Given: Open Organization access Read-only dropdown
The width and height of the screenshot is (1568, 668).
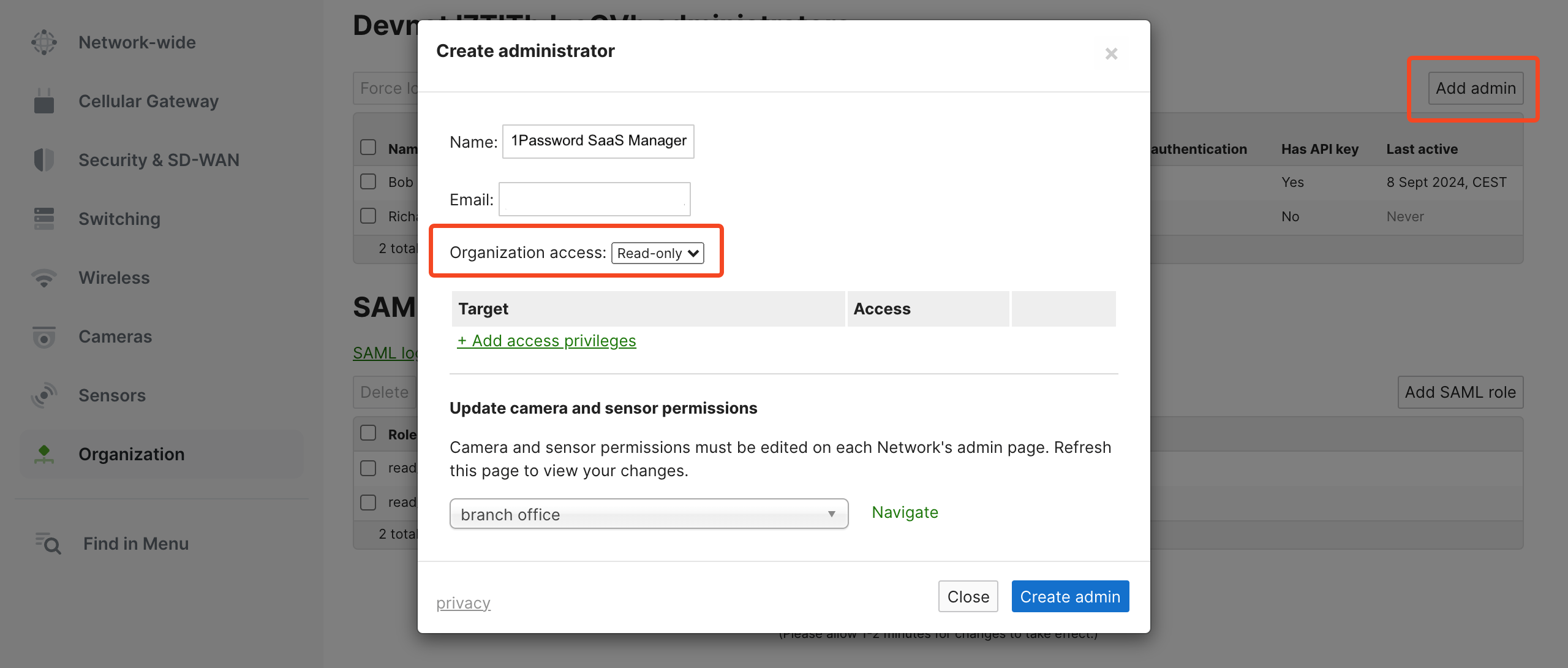Looking at the screenshot, I should (658, 253).
